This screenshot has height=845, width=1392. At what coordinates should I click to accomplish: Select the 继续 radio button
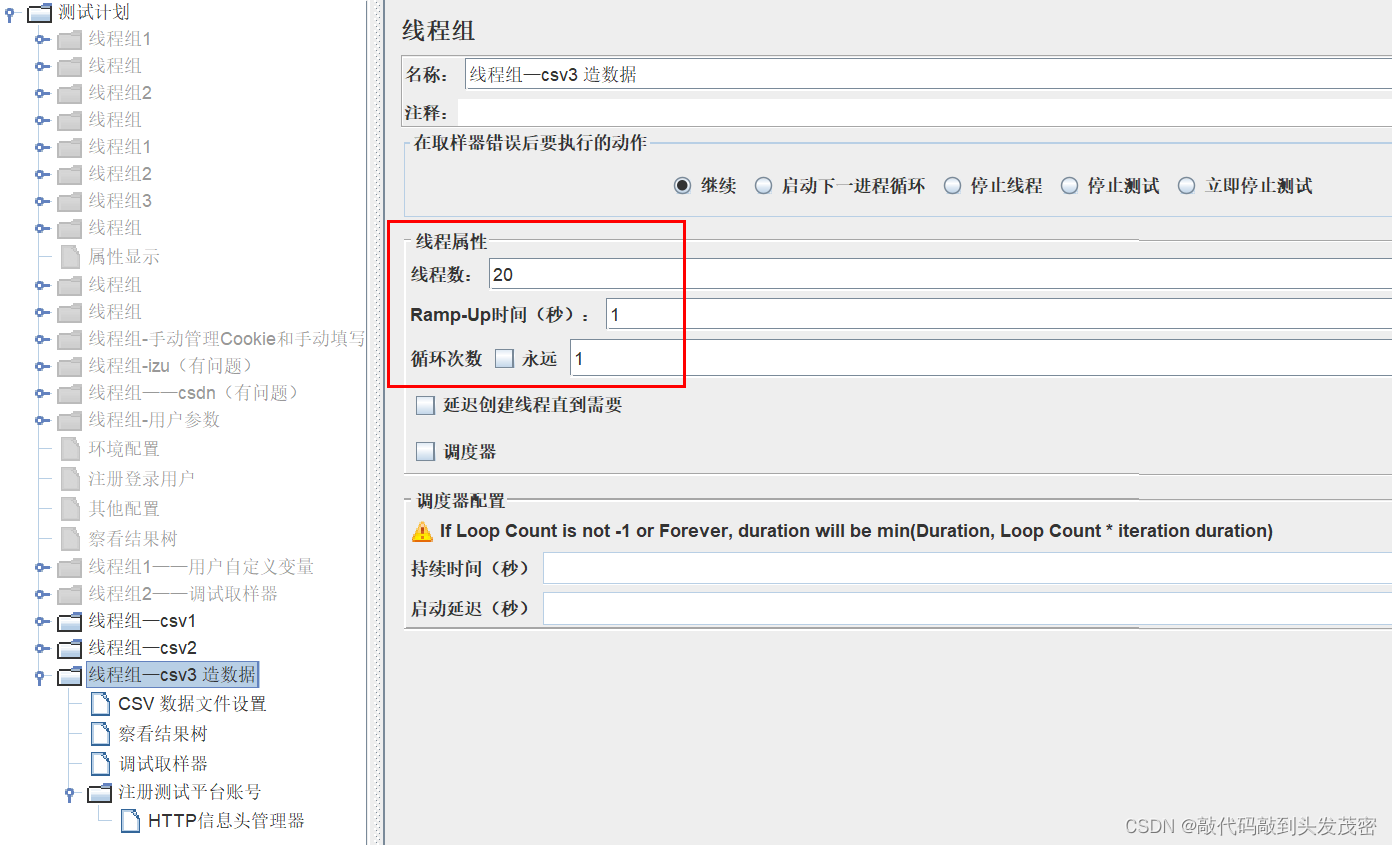point(683,186)
